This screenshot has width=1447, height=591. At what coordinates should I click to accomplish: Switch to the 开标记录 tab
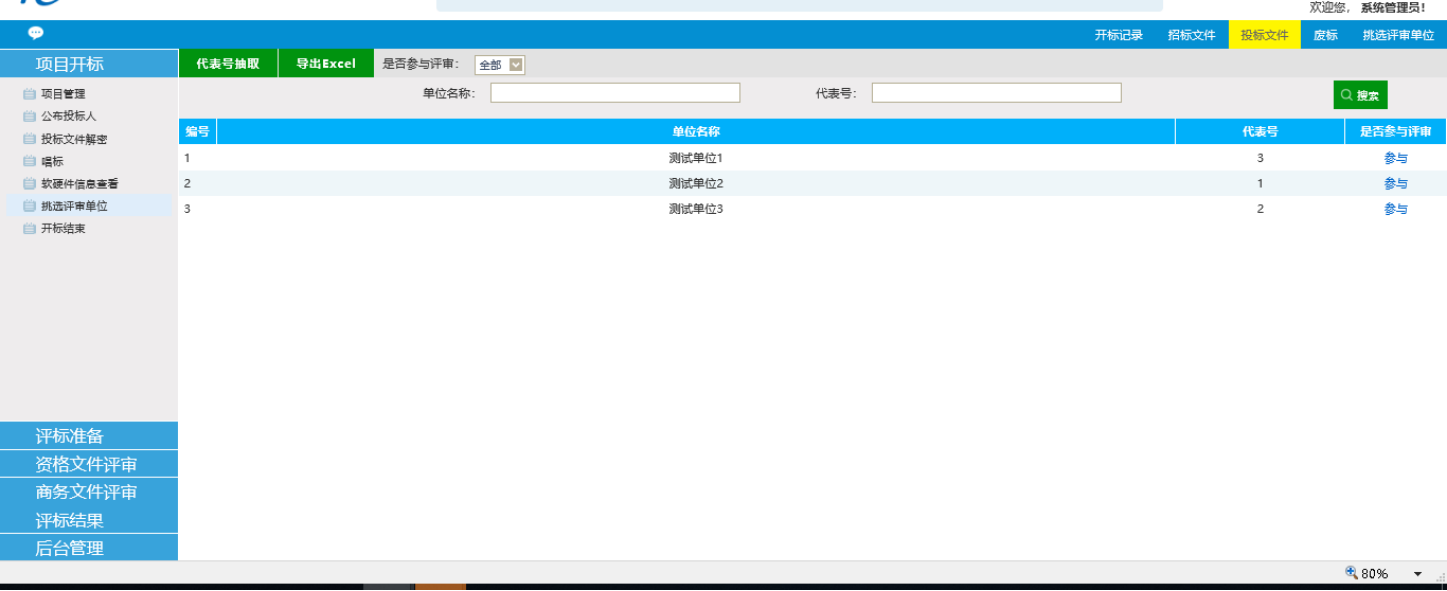tap(1118, 35)
